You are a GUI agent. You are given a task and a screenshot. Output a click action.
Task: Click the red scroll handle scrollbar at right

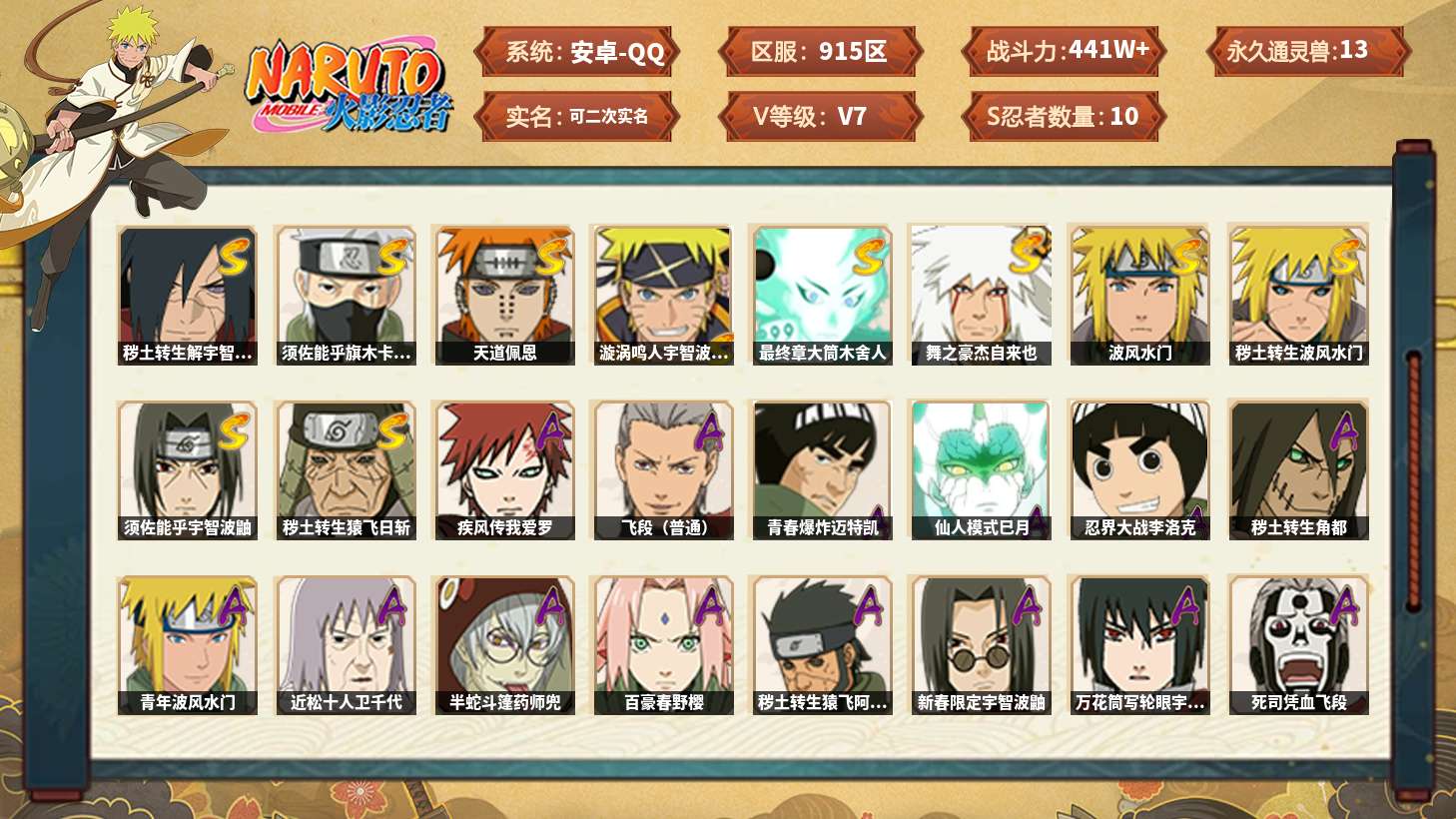click(x=1413, y=481)
